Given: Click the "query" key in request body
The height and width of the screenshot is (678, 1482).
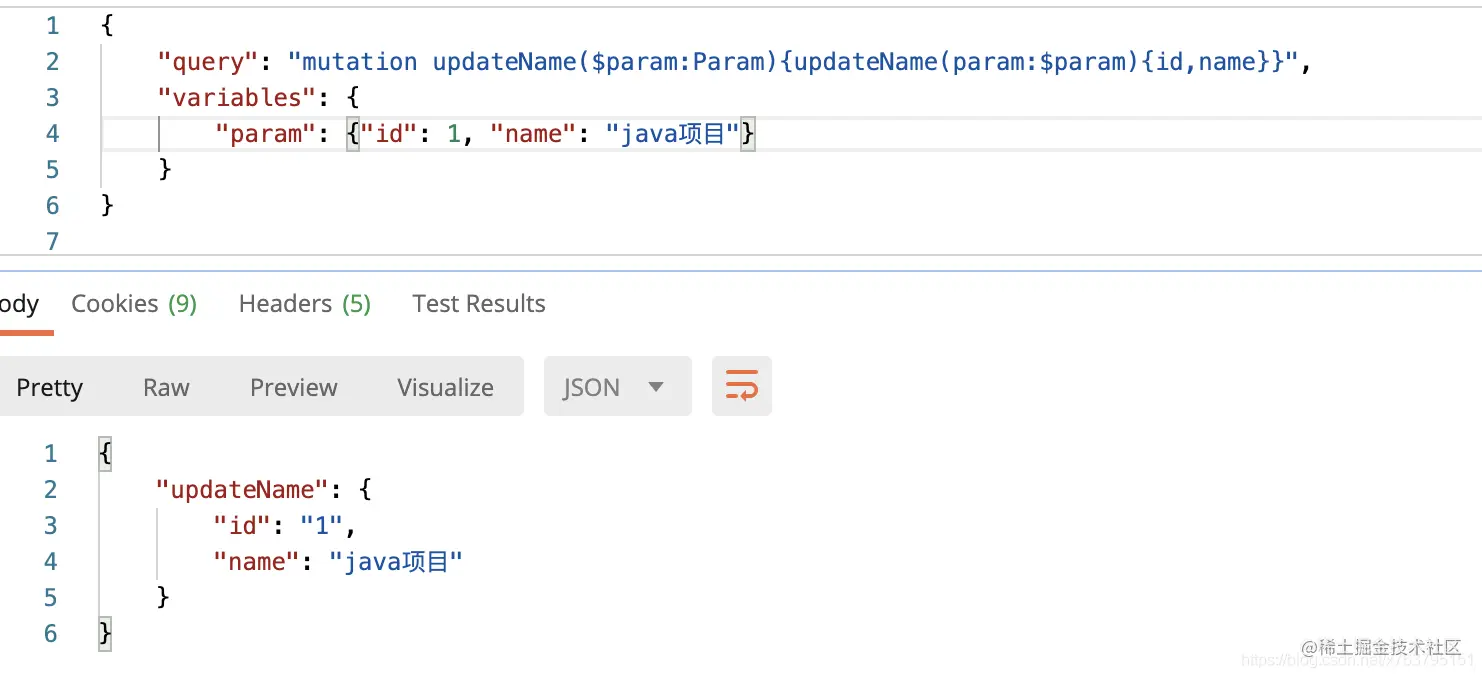Looking at the screenshot, I should coord(208,62).
